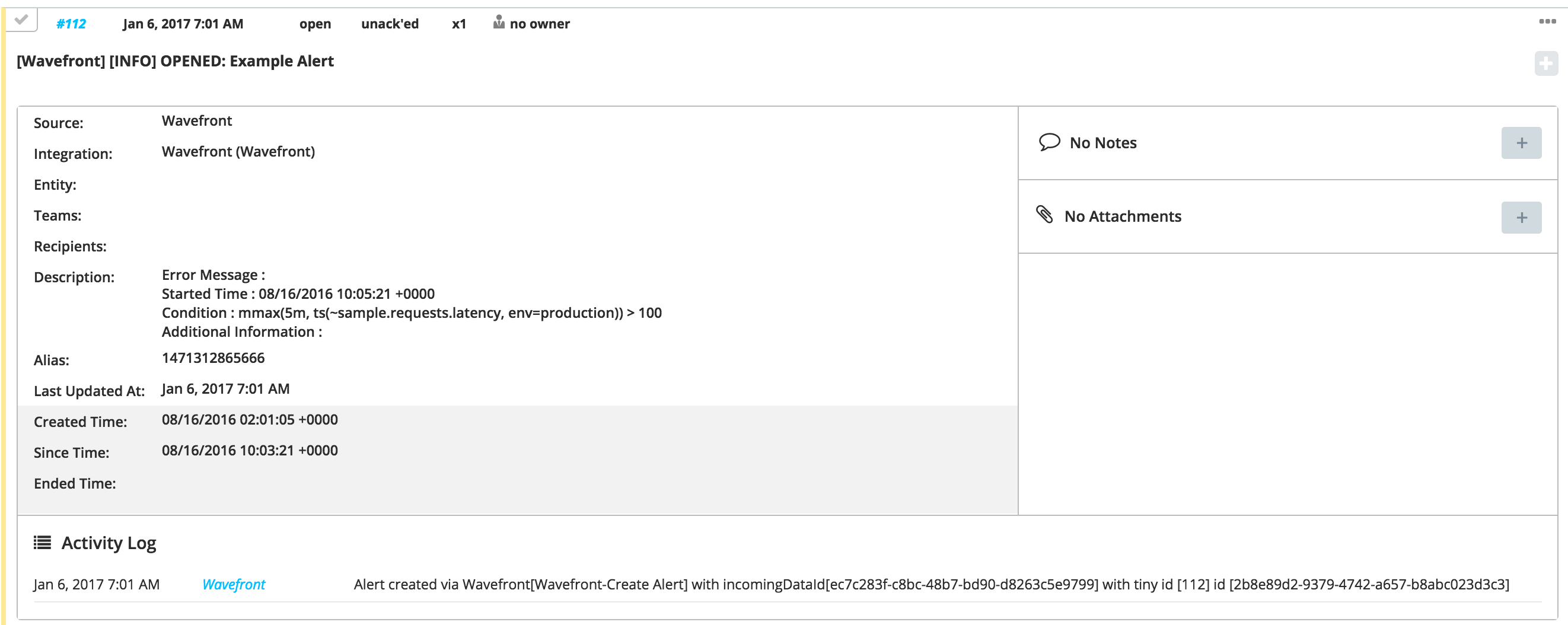Click the Wavefront link in the Activity Log
This screenshot has height=625, width=1568.
(x=234, y=584)
